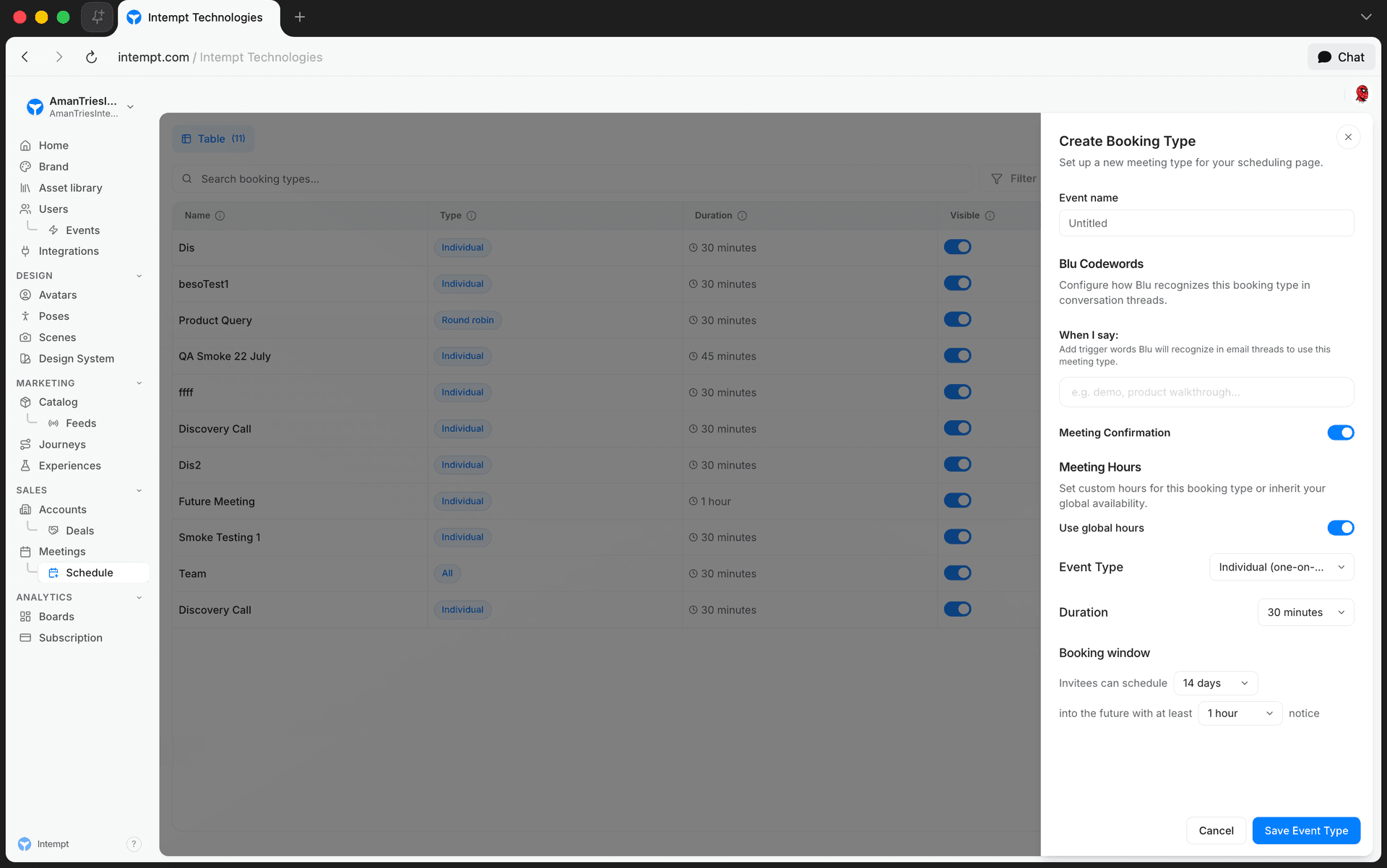
Task: Click the Cancel button
Action: pos(1216,830)
